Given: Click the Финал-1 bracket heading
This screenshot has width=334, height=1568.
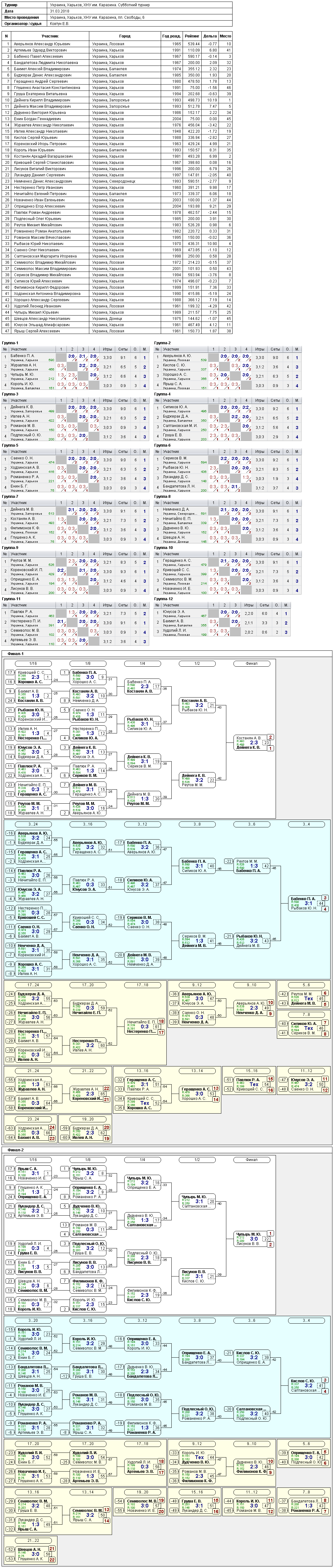Looking at the screenshot, I should (16, 654).
